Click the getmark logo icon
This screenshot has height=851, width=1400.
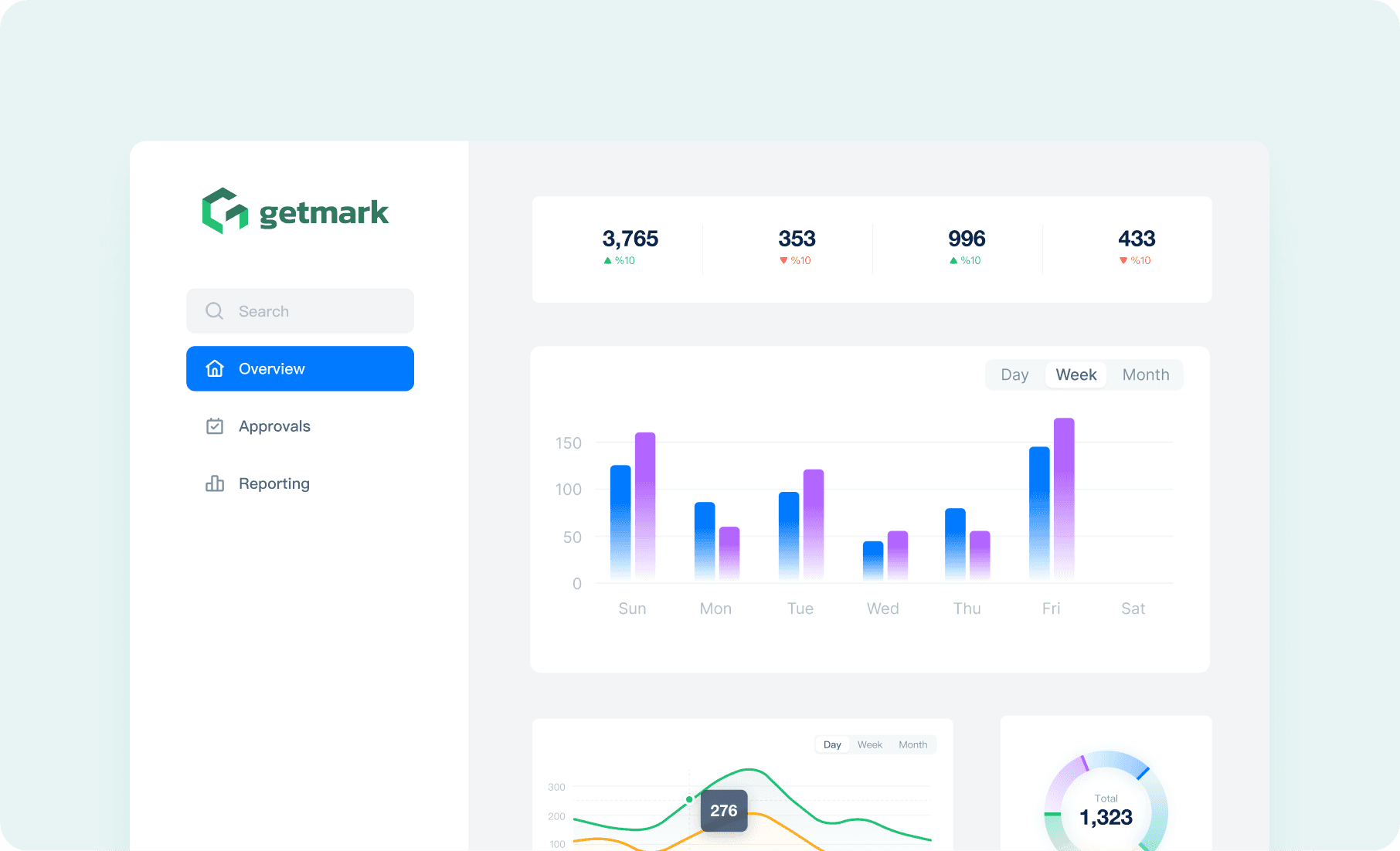pyautogui.click(x=225, y=211)
